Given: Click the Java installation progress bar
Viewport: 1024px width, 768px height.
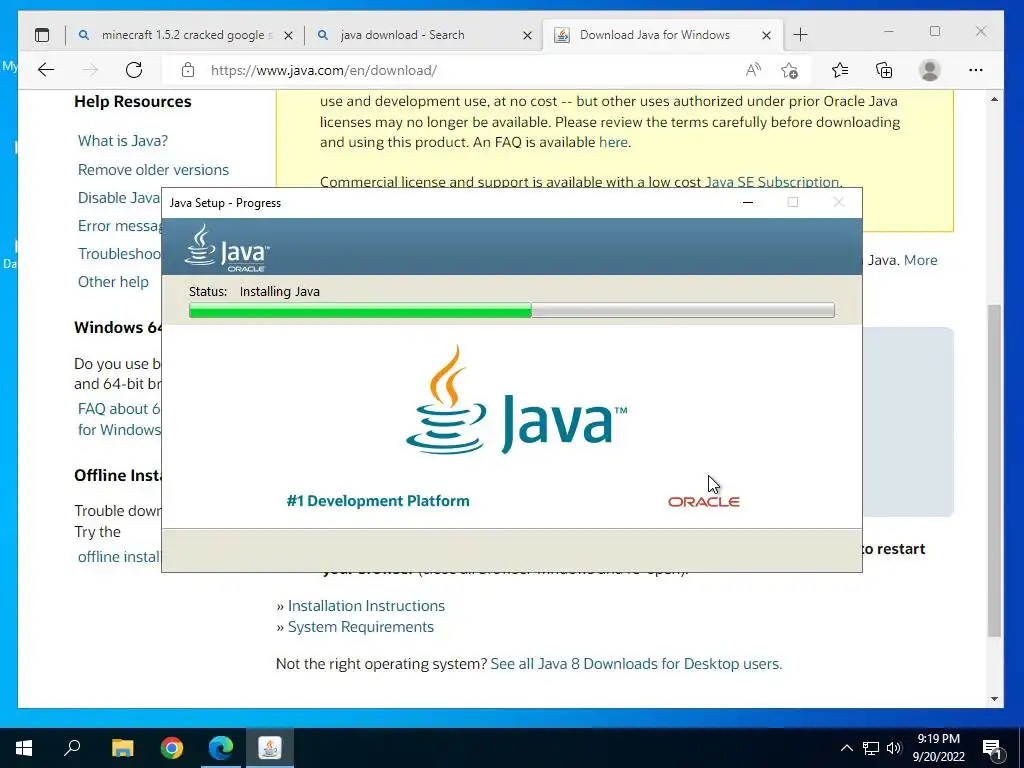Looking at the screenshot, I should [512, 310].
